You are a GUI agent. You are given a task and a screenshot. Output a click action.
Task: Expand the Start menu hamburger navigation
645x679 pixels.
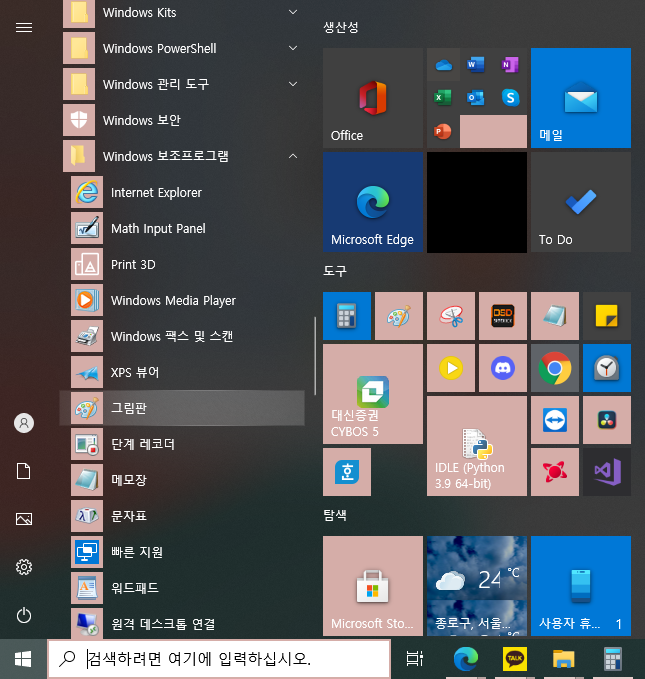point(24,28)
